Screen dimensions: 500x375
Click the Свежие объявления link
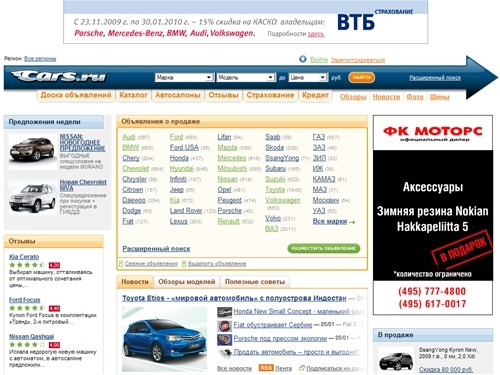click(151, 264)
